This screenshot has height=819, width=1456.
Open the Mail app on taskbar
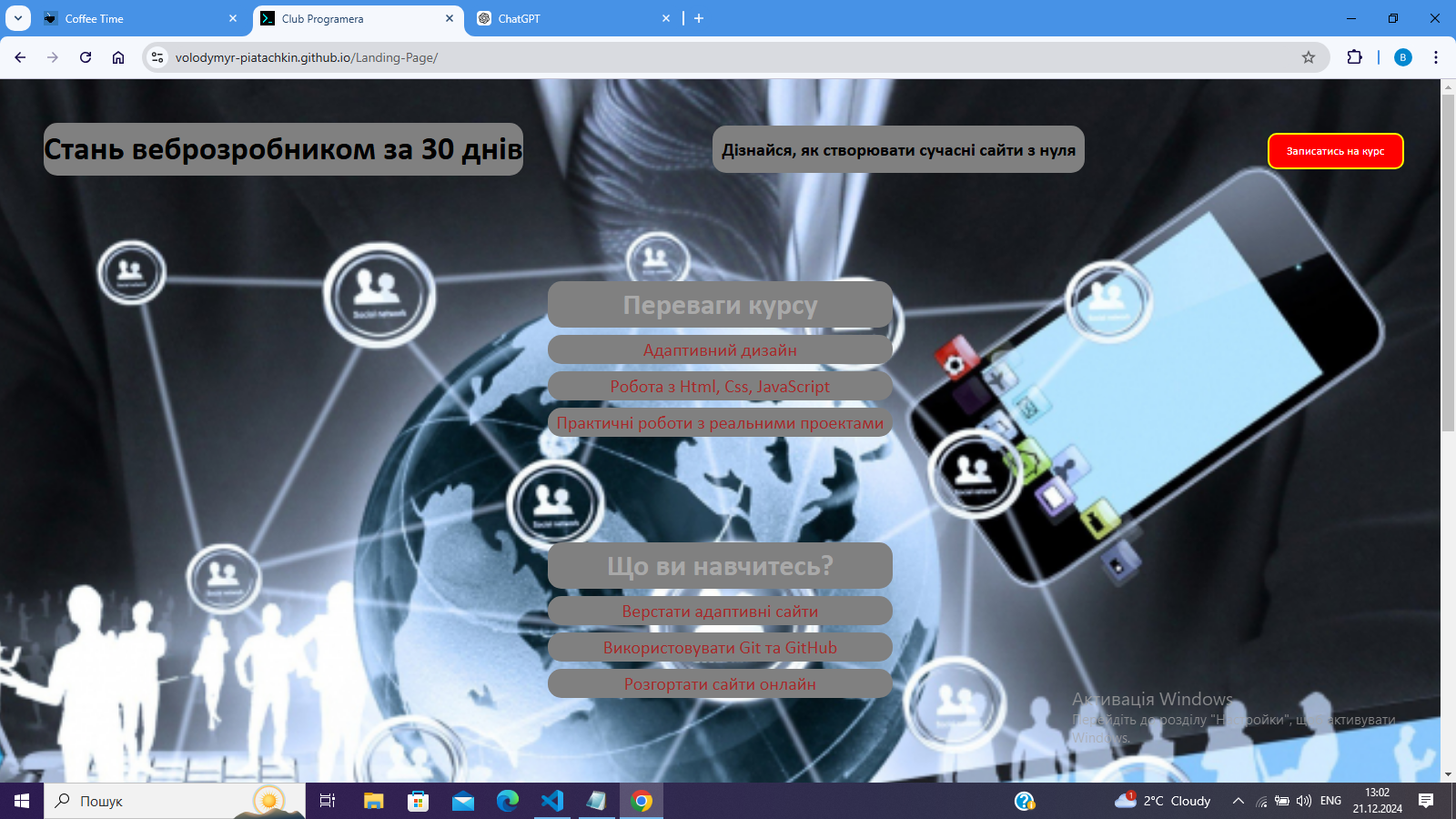[x=462, y=801]
